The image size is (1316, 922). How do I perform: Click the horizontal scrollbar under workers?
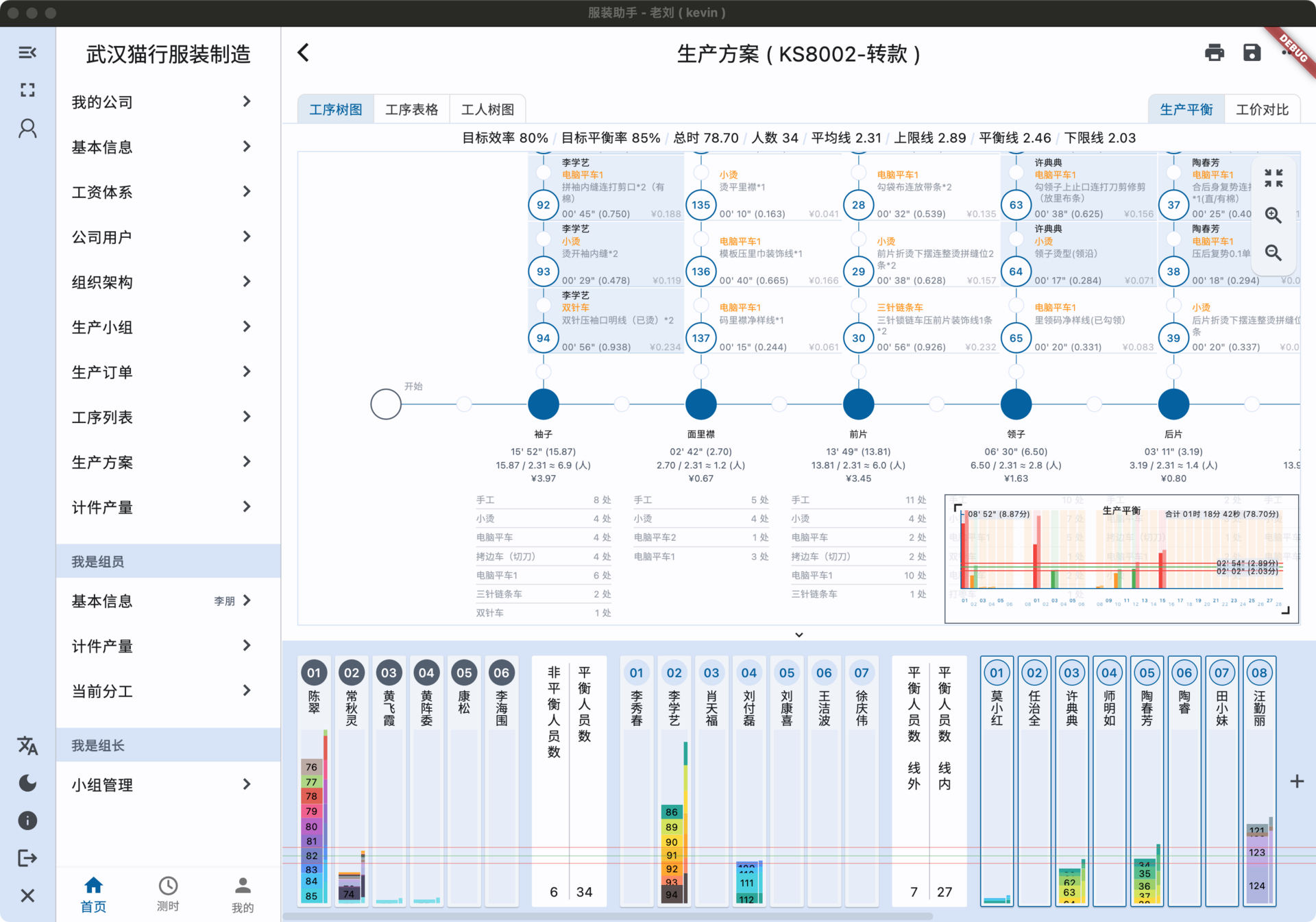[x=607, y=916]
